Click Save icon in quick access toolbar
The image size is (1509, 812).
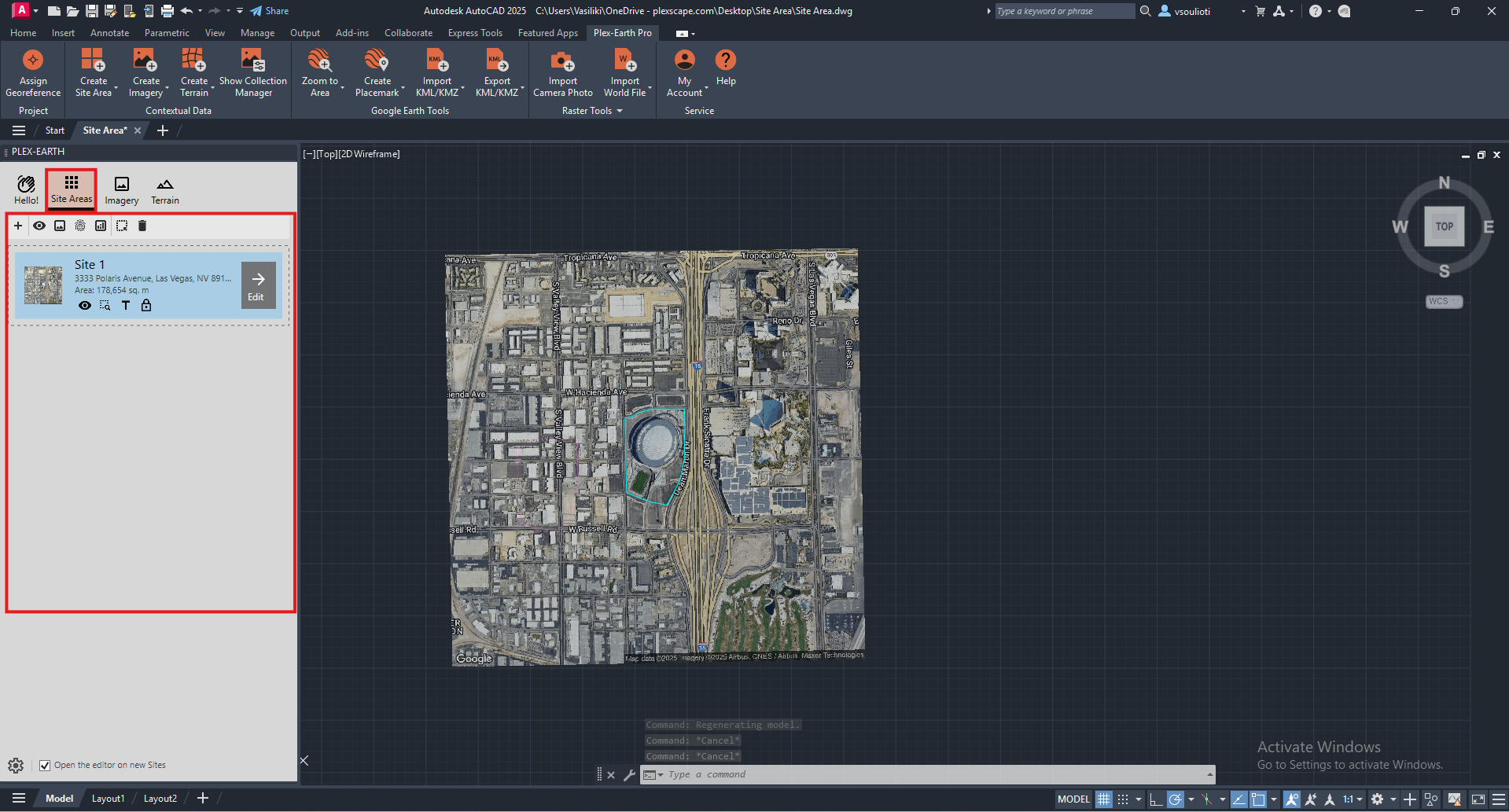click(92, 11)
